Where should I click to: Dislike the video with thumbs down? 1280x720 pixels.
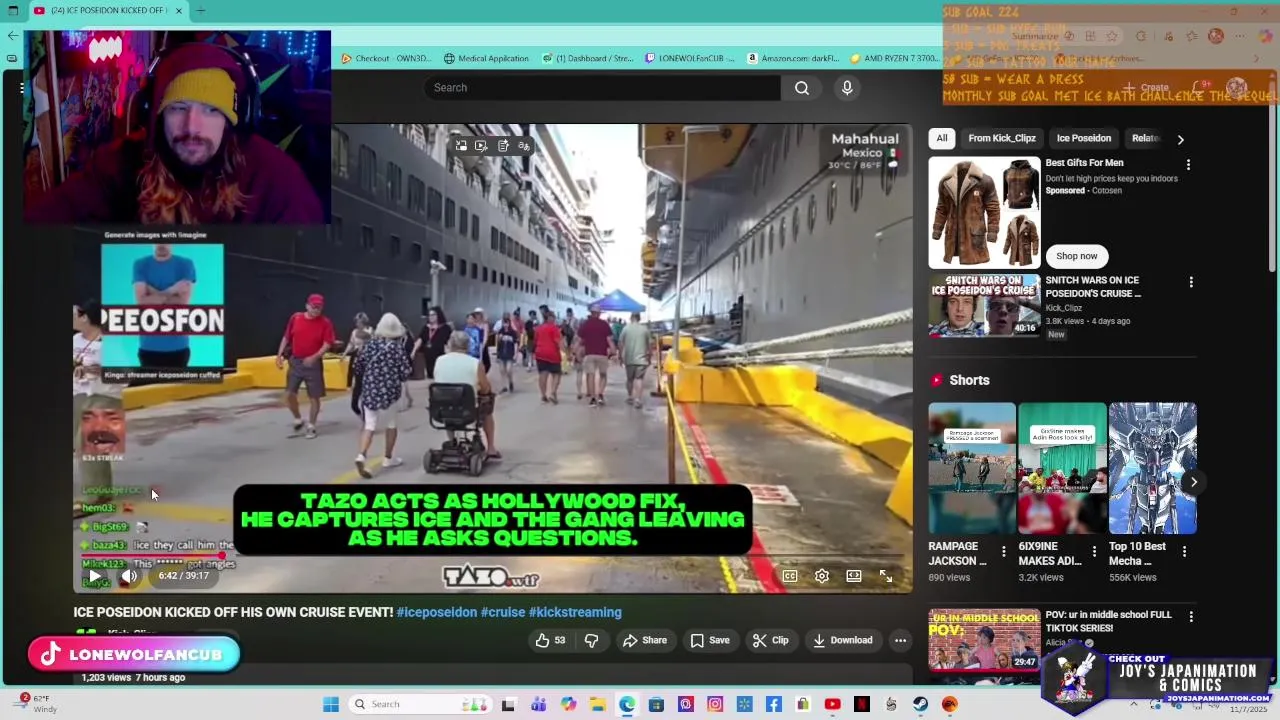tap(591, 640)
